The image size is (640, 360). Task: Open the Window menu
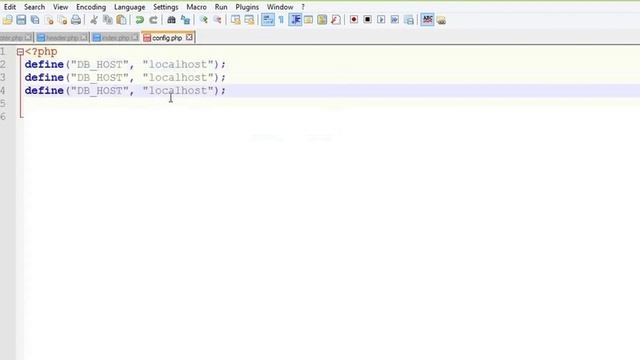coord(280,7)
